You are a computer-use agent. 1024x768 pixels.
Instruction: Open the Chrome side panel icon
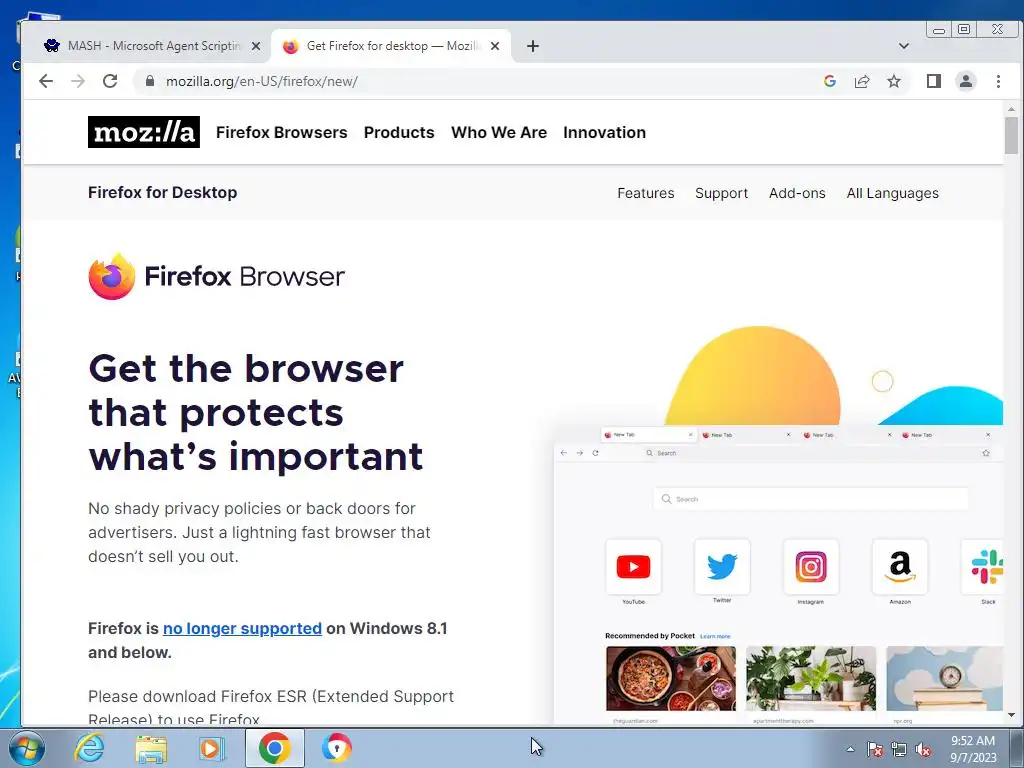[934, 81]
